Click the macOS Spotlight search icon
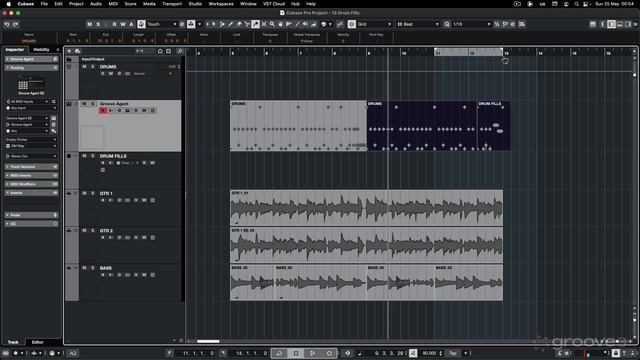The image size is (640, 360). [x=576, y=4]
